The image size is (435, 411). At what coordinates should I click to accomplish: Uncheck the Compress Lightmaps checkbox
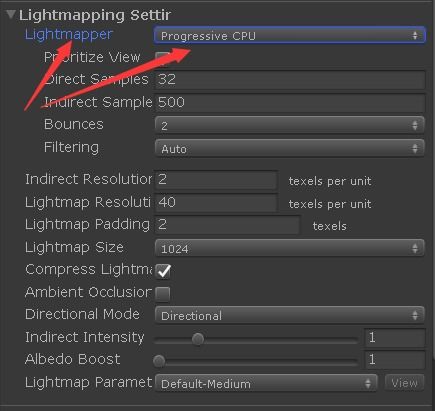(x=163, y=271)
